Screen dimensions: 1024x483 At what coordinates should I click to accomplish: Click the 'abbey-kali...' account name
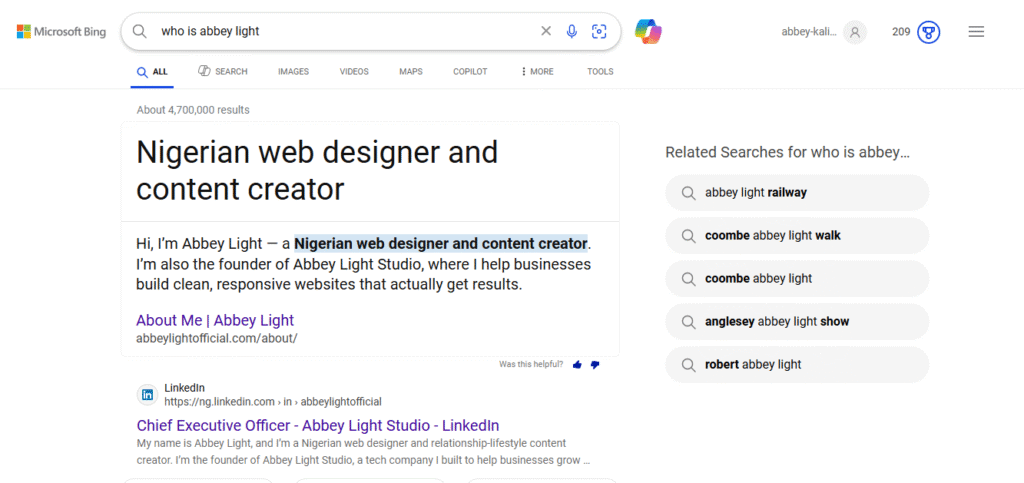pos(808,31)
